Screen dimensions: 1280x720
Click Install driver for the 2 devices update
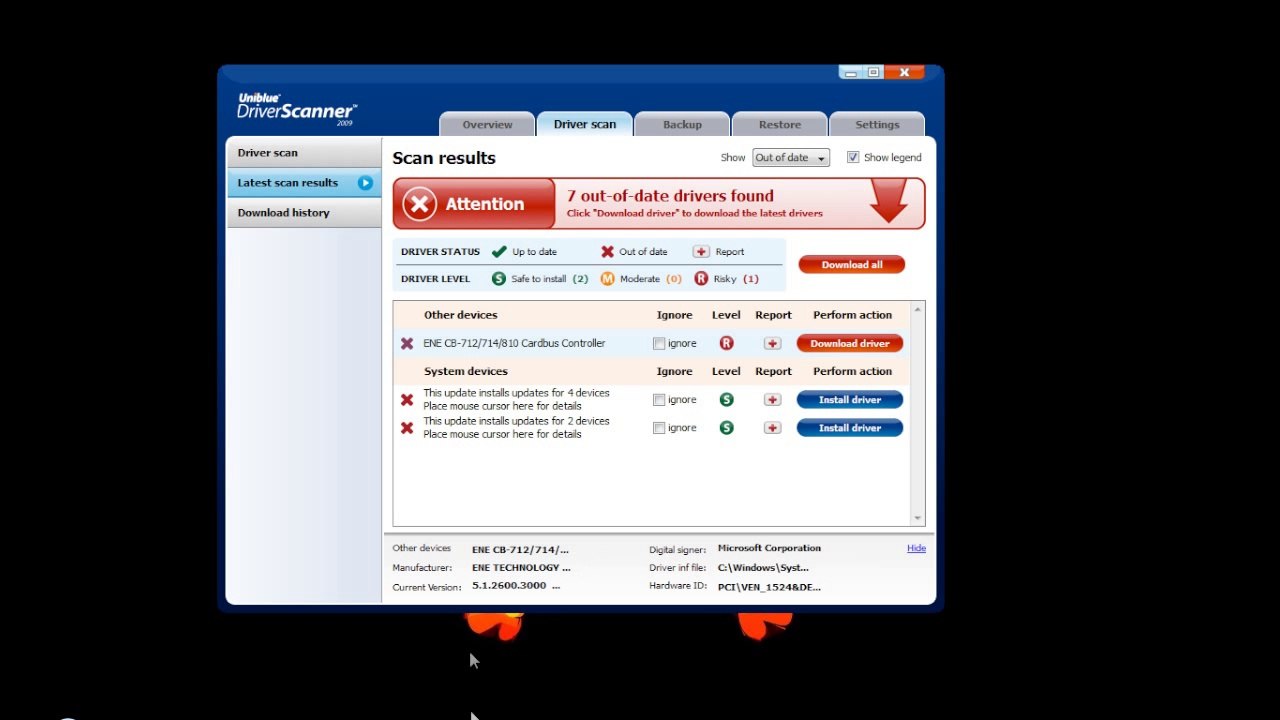coord(850,428)
